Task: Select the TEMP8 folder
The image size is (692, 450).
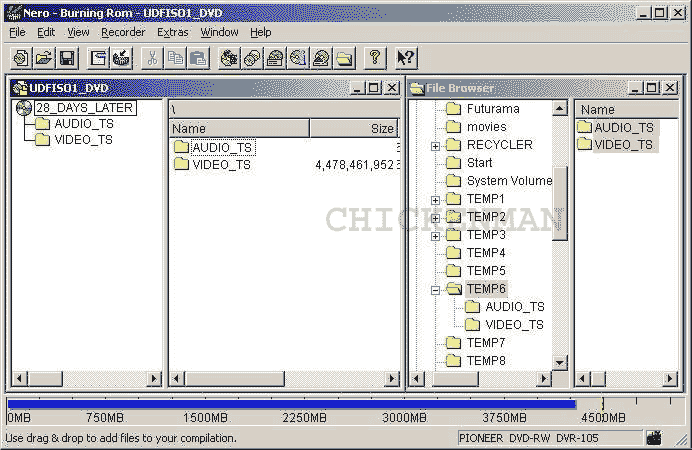Action: (486, 361)
